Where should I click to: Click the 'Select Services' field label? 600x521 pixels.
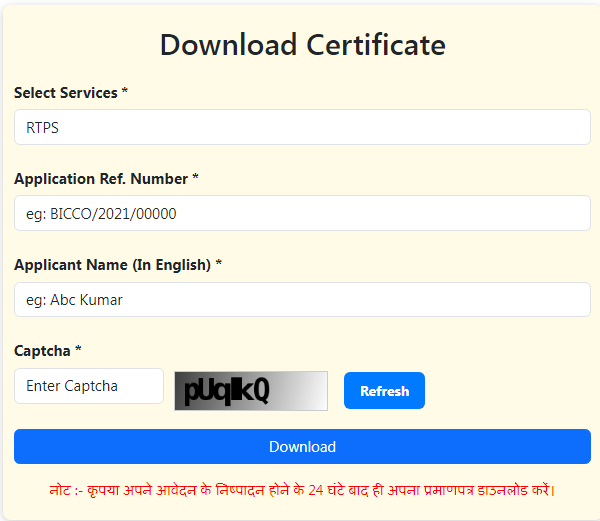(x=66, y=93)
